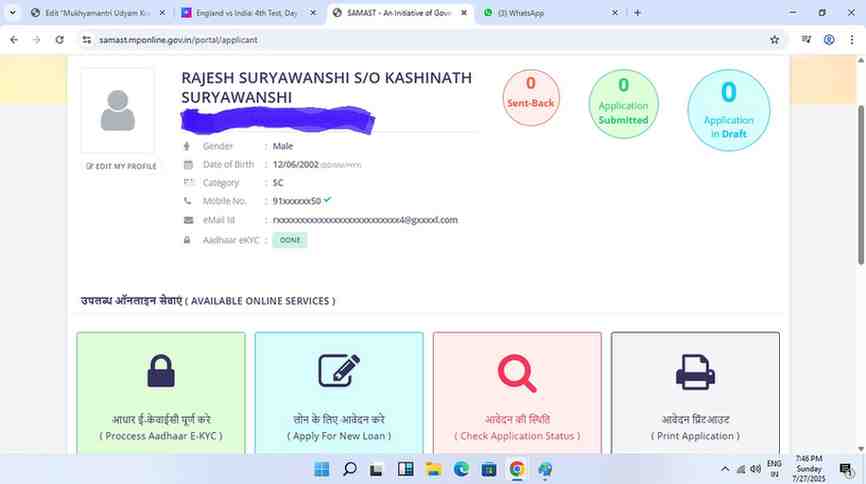The image size is (866, 484).
Task: Click the printer icon on Print Application card
Action: pos(695,372)
